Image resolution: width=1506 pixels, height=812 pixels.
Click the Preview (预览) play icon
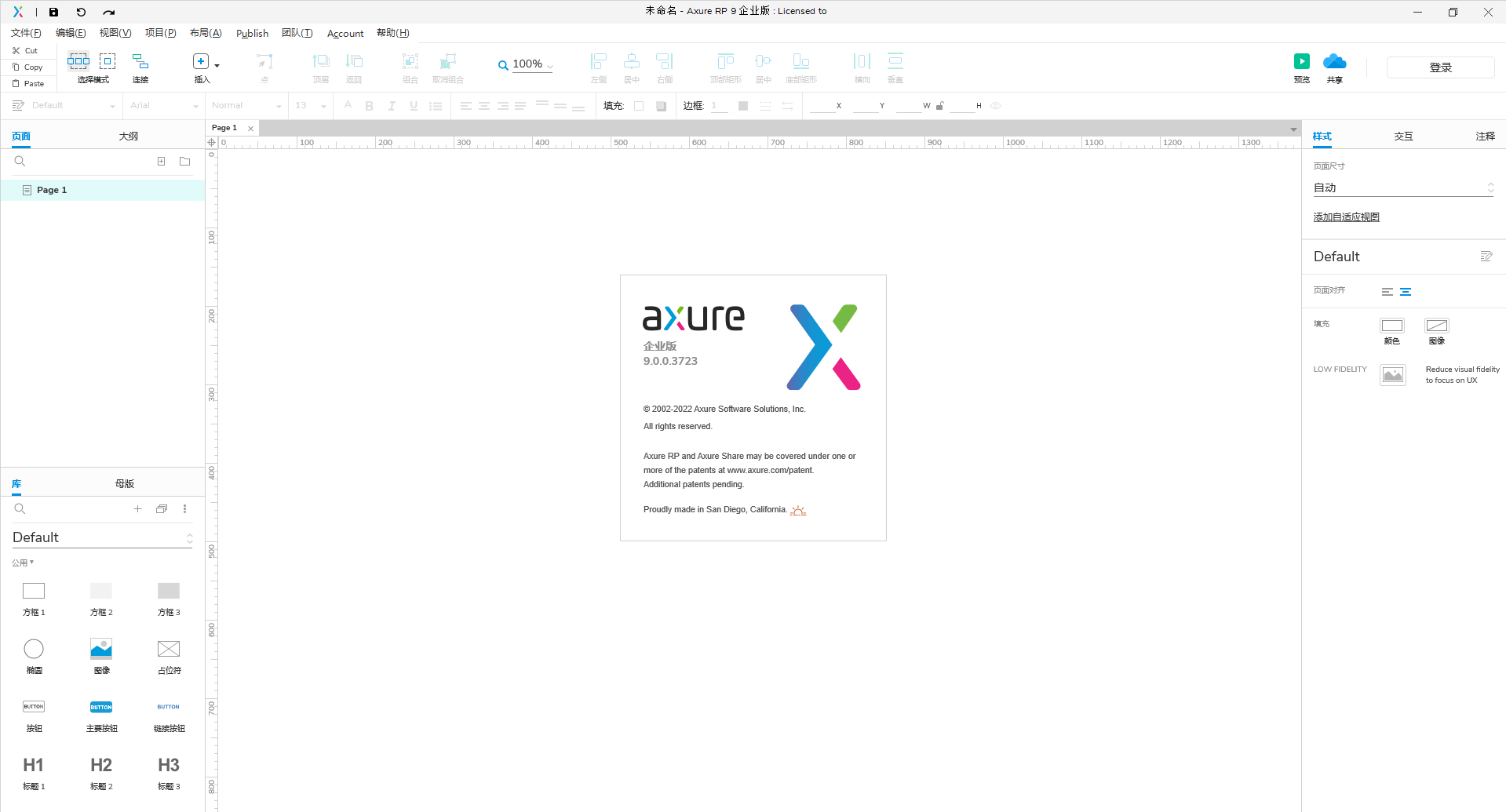[x=1302, y=61]
